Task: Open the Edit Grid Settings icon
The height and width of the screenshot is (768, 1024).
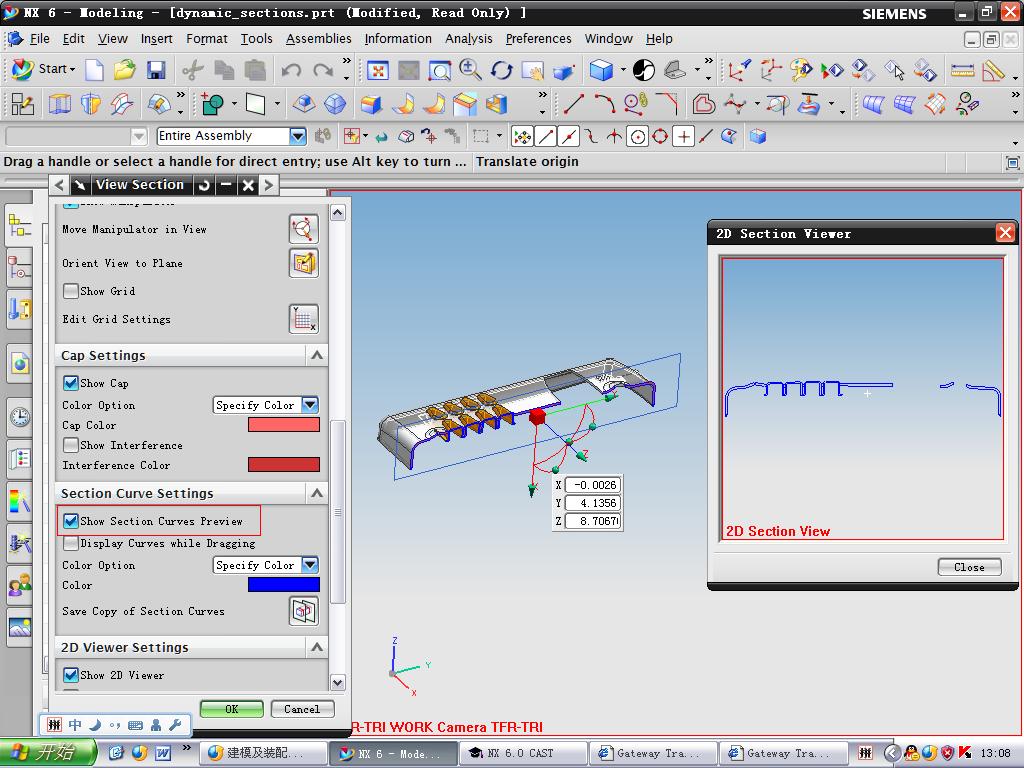Action: [303, 319]
